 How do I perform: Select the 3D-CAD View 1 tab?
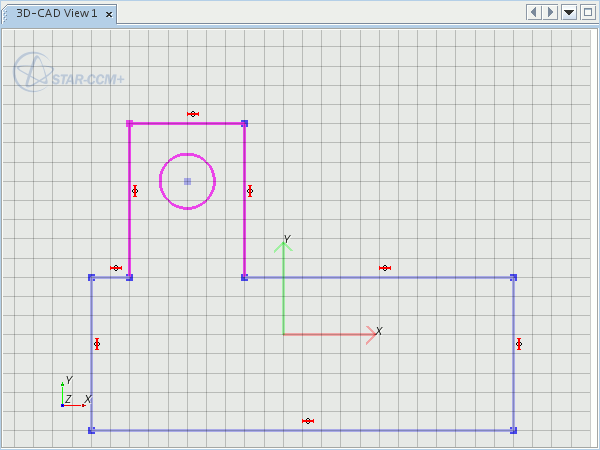tap(56, 13)
